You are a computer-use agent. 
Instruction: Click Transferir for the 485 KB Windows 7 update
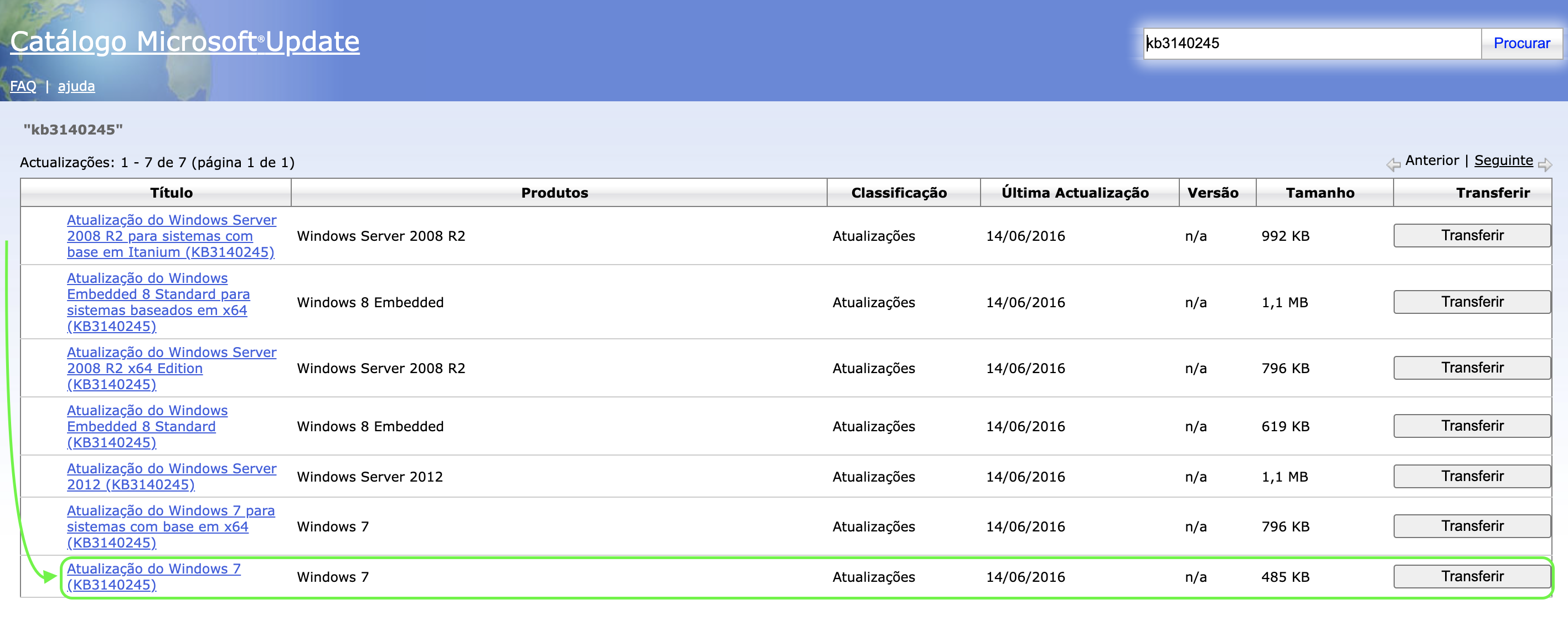[x=1472, y=577]
